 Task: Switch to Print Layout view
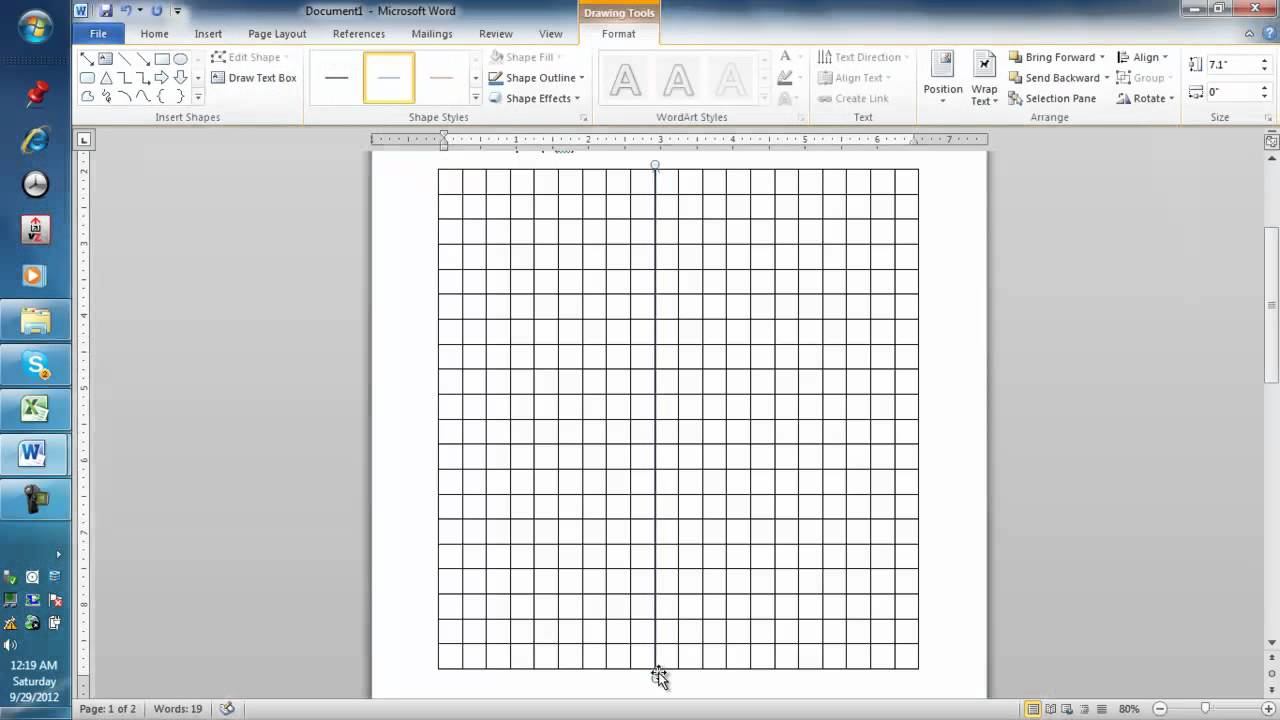(1033, 709)
